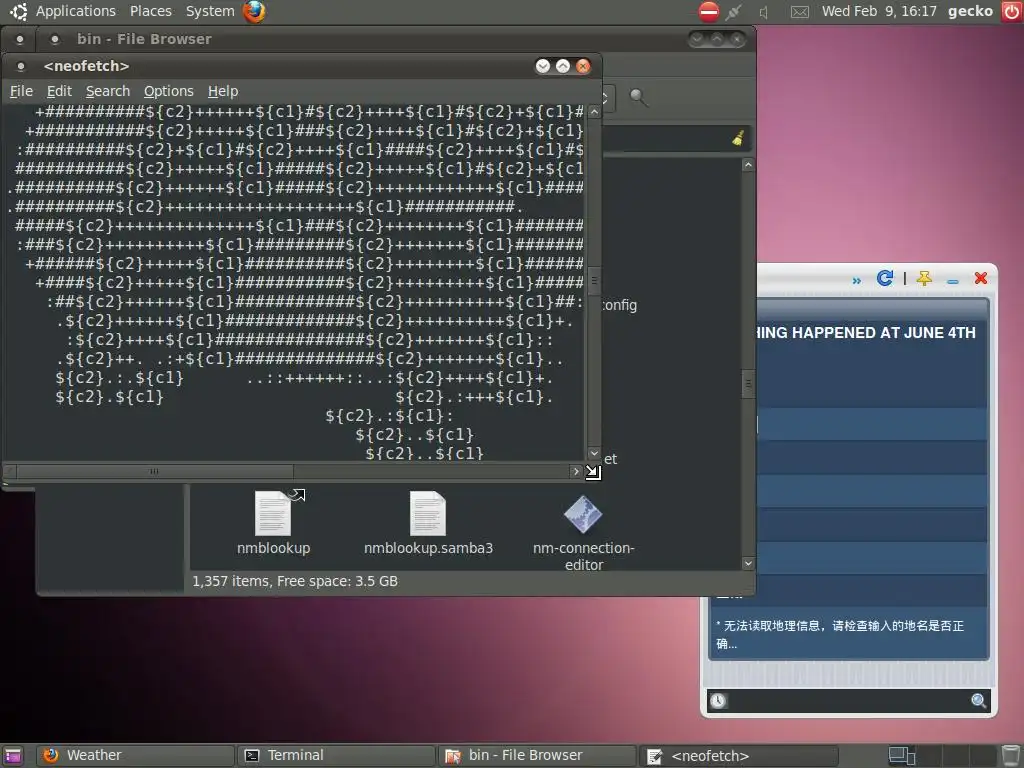The height and width of the screenshot is (768, 1024).
Task: Open the red power session button
Action: click(1011, 11)
